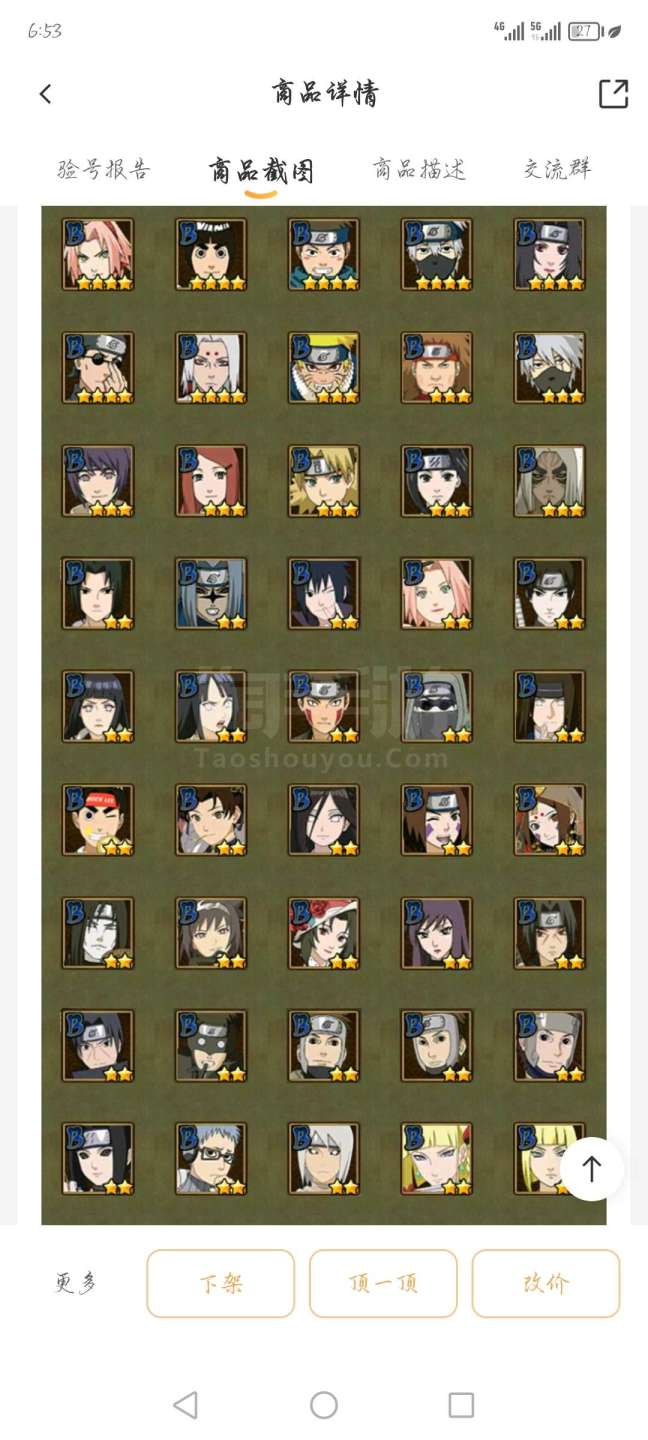Go to 交流群 tab
The height and width of the screenshot is (1440, 648).
[x=558, y=169]
